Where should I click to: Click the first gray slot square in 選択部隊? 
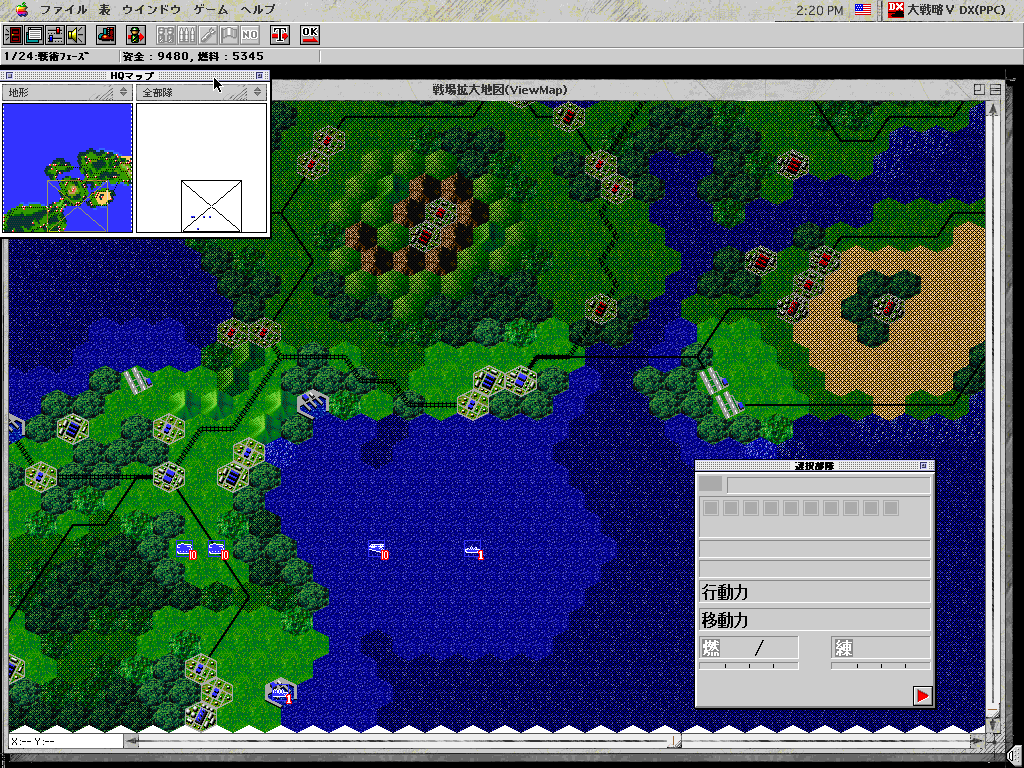pyautogui.click(x=711, y=508)
